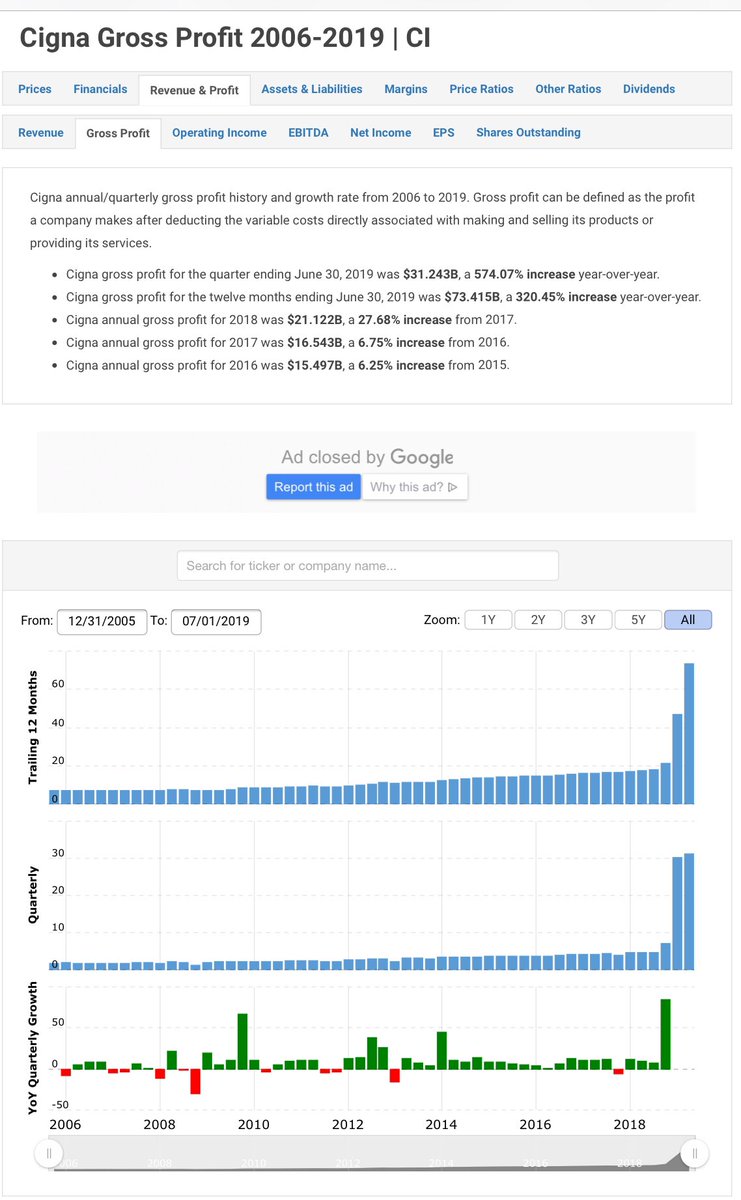This screenshot has height=1200, width=741.
Task: Click the 2014 x-axis year label
Action: pyautogui.click(x=442, y=1125)
